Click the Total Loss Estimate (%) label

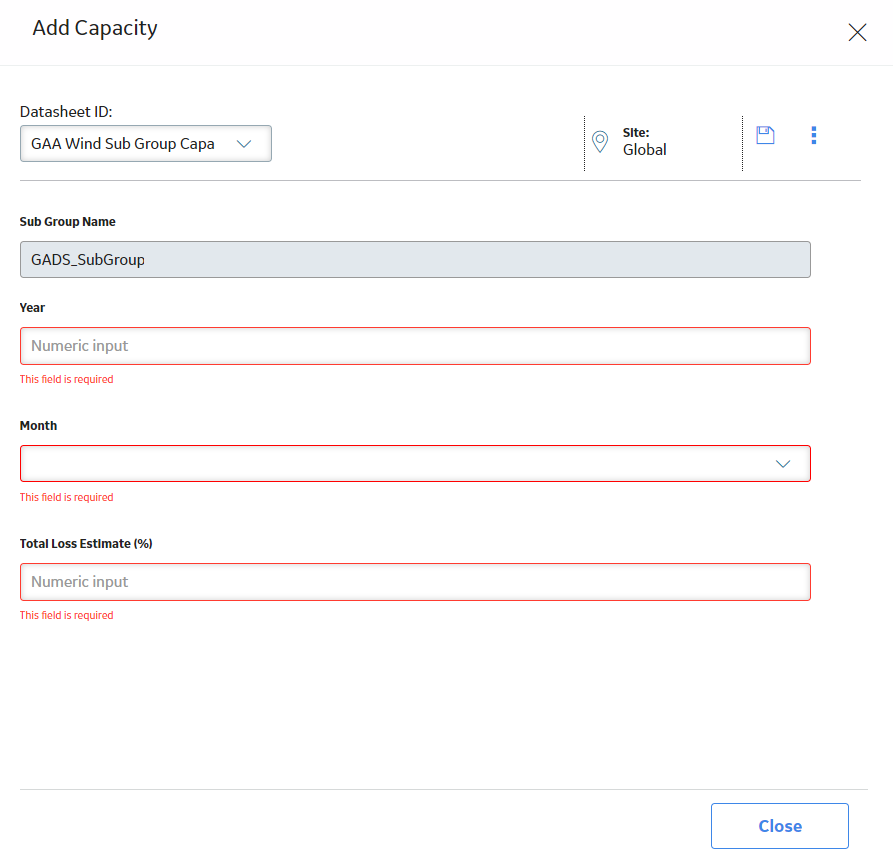(x=86, y=543)
